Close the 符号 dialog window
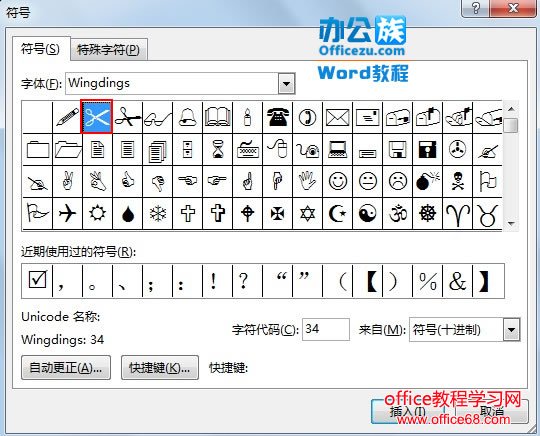The width and height of the screenshot is (540, 436). [513, 8]
